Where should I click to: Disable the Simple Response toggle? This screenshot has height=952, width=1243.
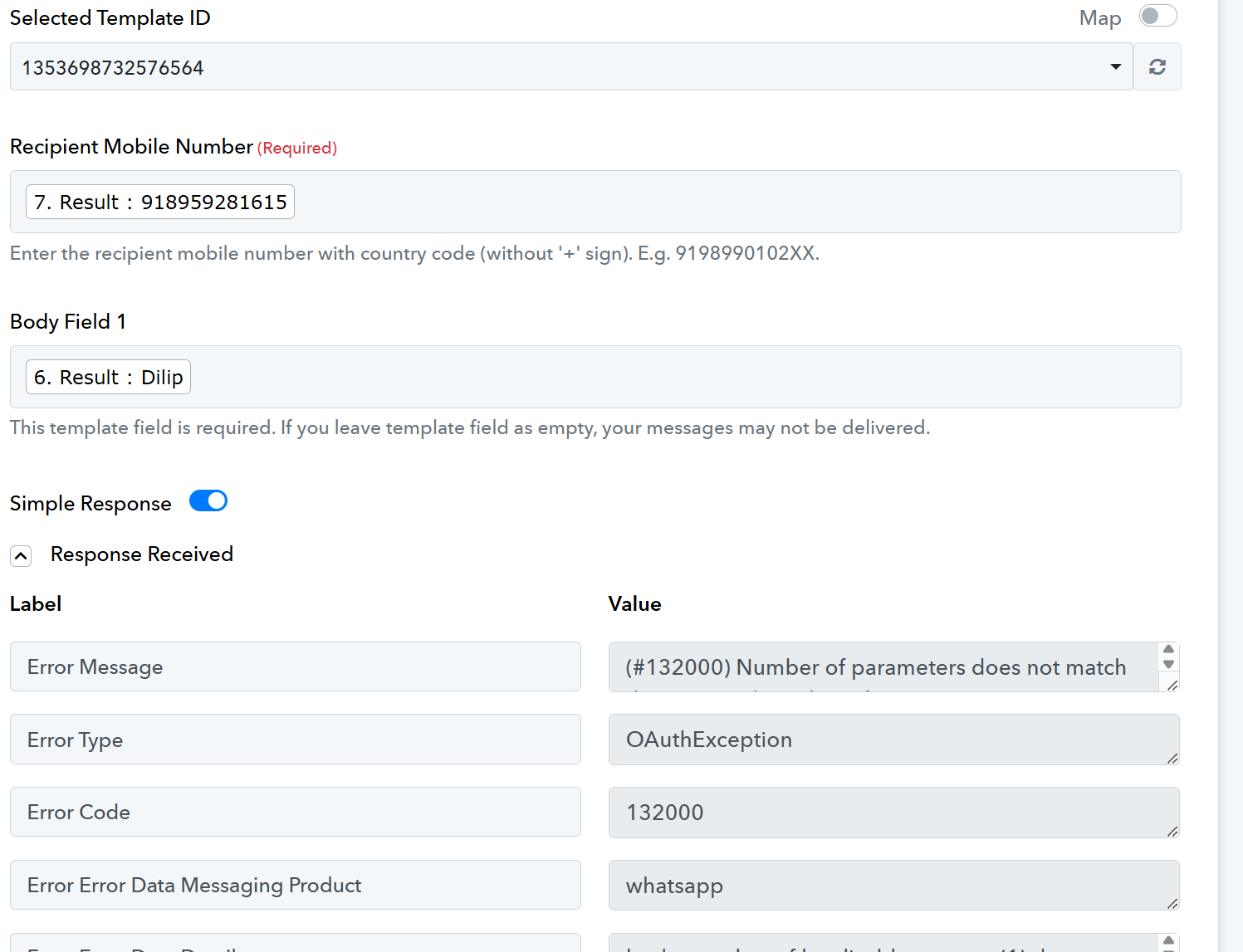point(208,500)
